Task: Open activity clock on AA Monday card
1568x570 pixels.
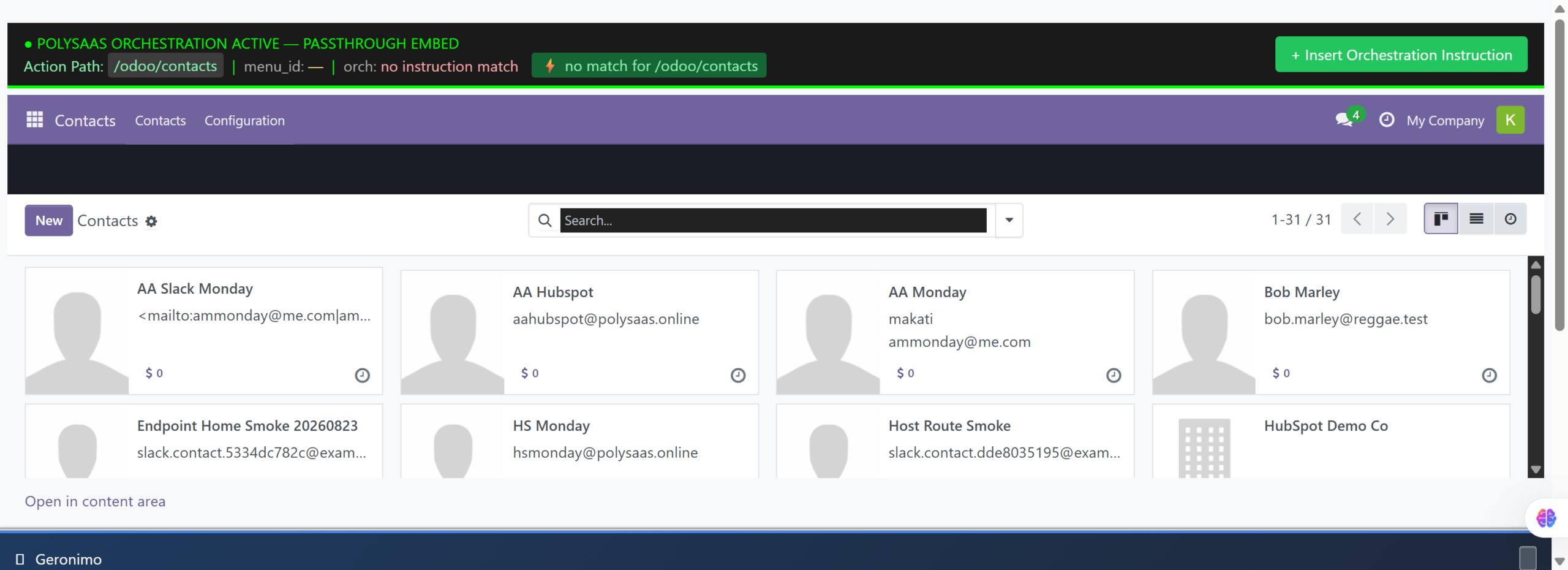Action: (1114, 375)
